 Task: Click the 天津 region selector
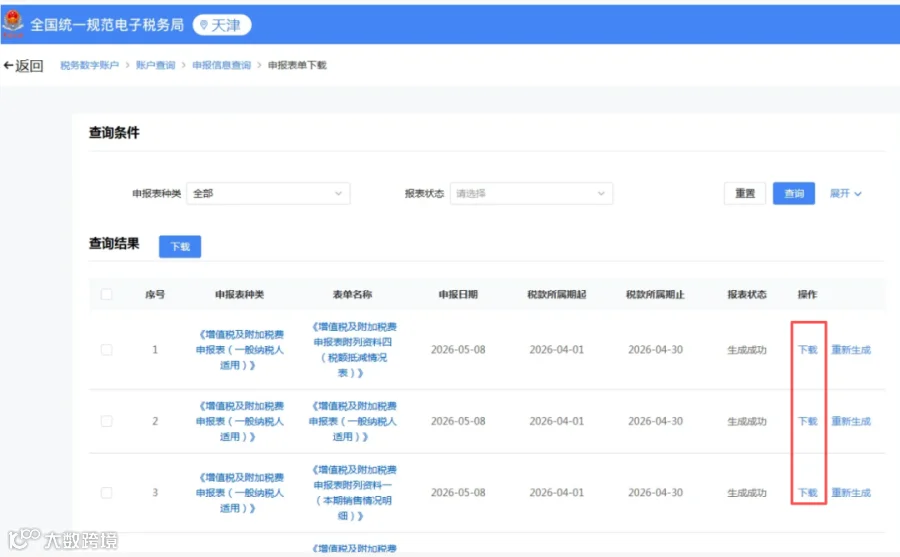(222, 25)
